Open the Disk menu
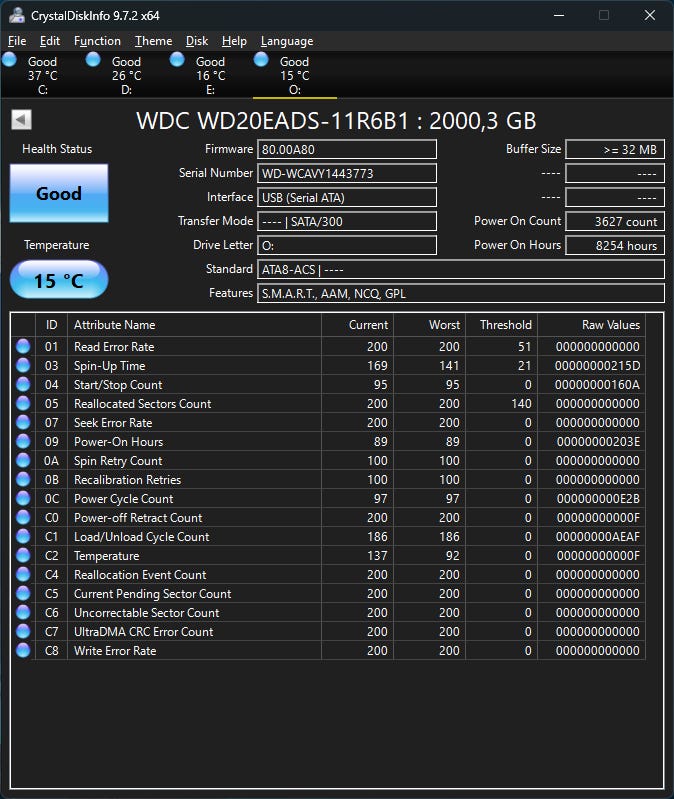Screen dimensions: 674x799 197,41
